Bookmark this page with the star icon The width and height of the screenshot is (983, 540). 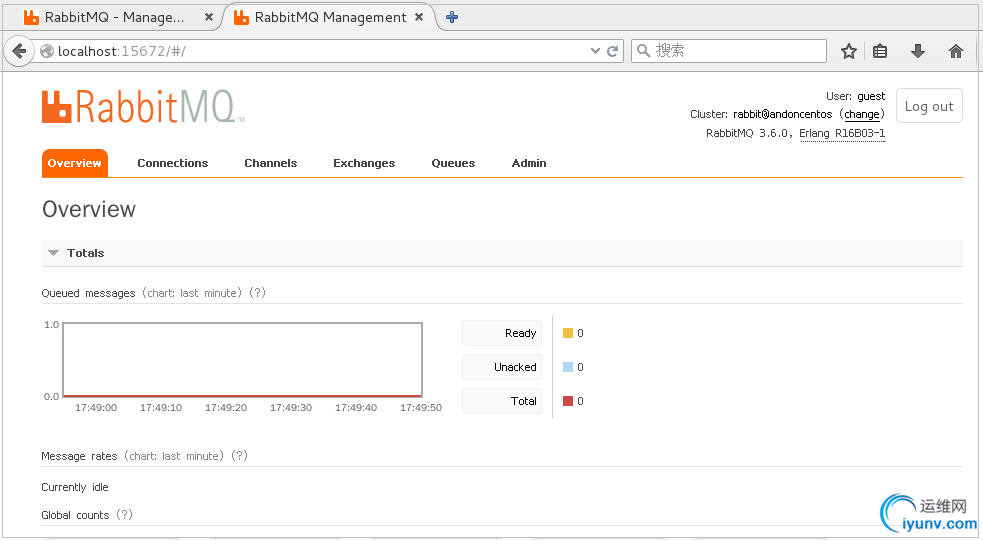pyautogui.click(x=849, y=51)
